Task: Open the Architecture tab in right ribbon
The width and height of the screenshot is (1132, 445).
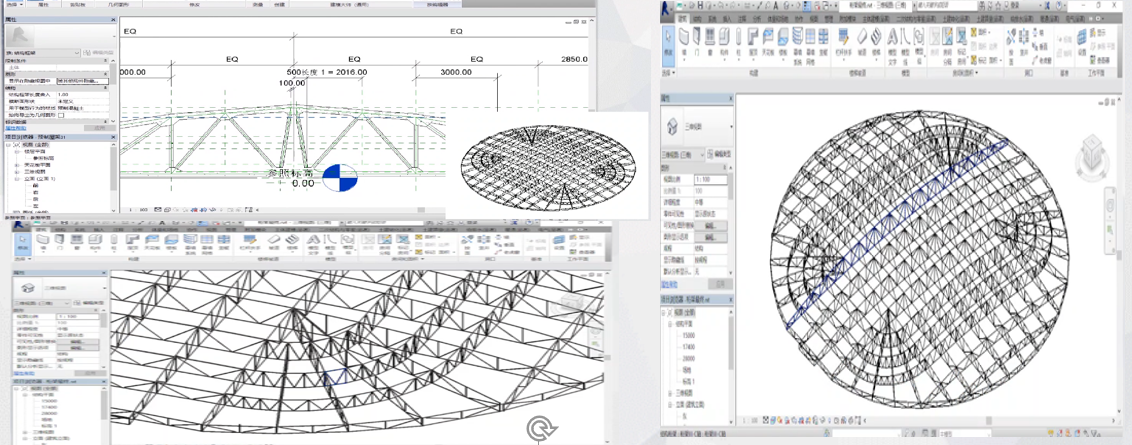Action: [682, 19]
